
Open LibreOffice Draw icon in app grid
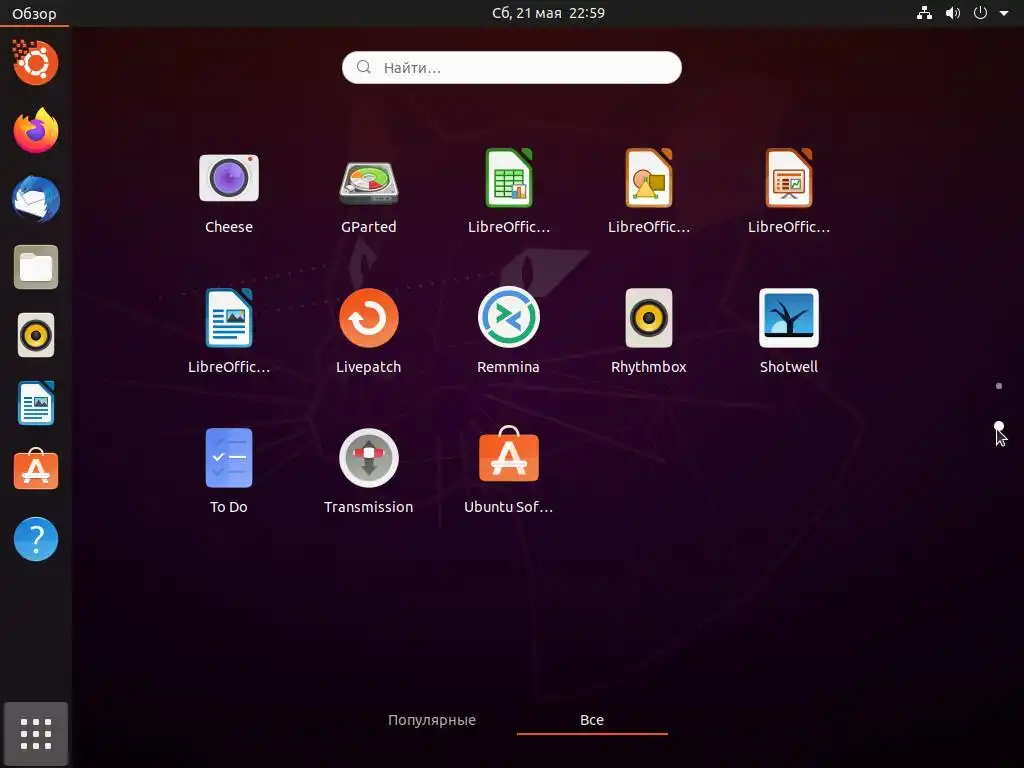pyautogui.click(x=648, y=178)
